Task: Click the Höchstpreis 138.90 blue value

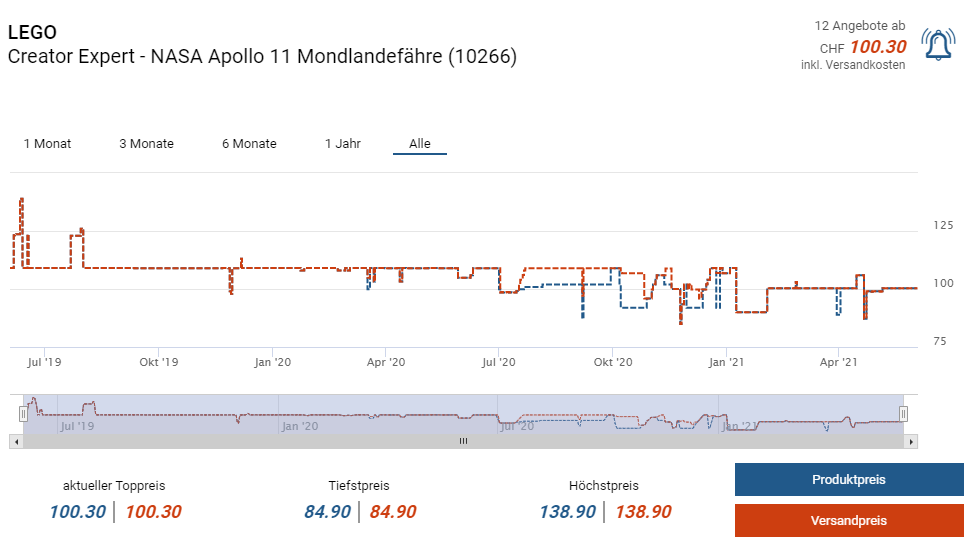Action: click(569, 512)
